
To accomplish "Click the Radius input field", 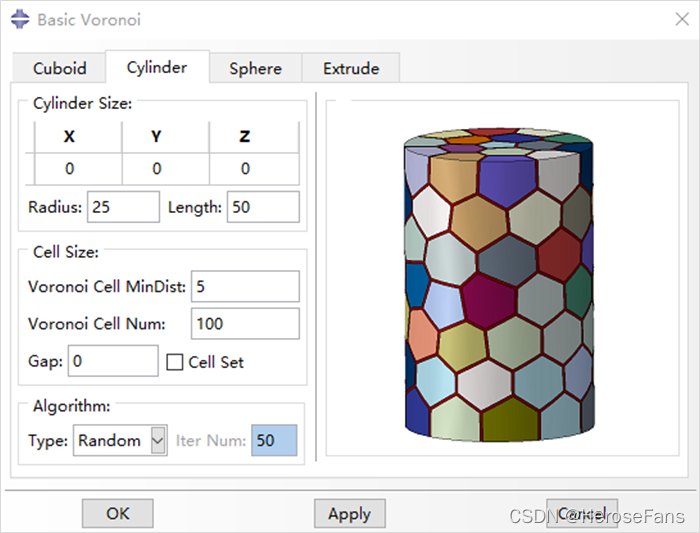I will click(x=123, y=207).
